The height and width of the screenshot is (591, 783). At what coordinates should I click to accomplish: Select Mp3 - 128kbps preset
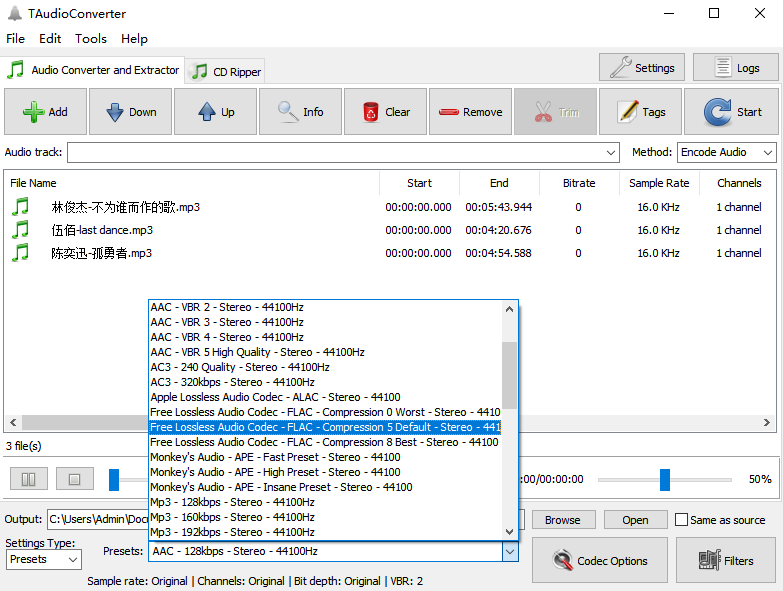pyautogui.click(x=325, y=502)
